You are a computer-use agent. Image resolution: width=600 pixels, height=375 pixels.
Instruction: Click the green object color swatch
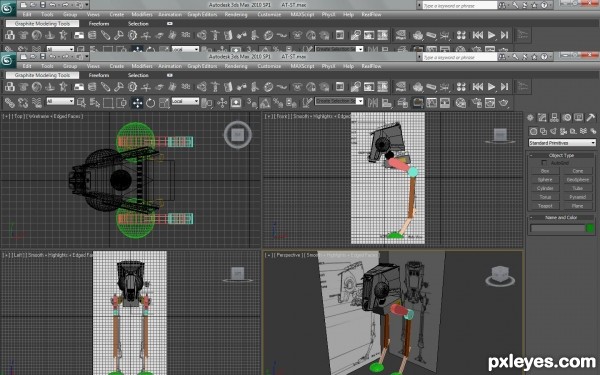point(590,228)
